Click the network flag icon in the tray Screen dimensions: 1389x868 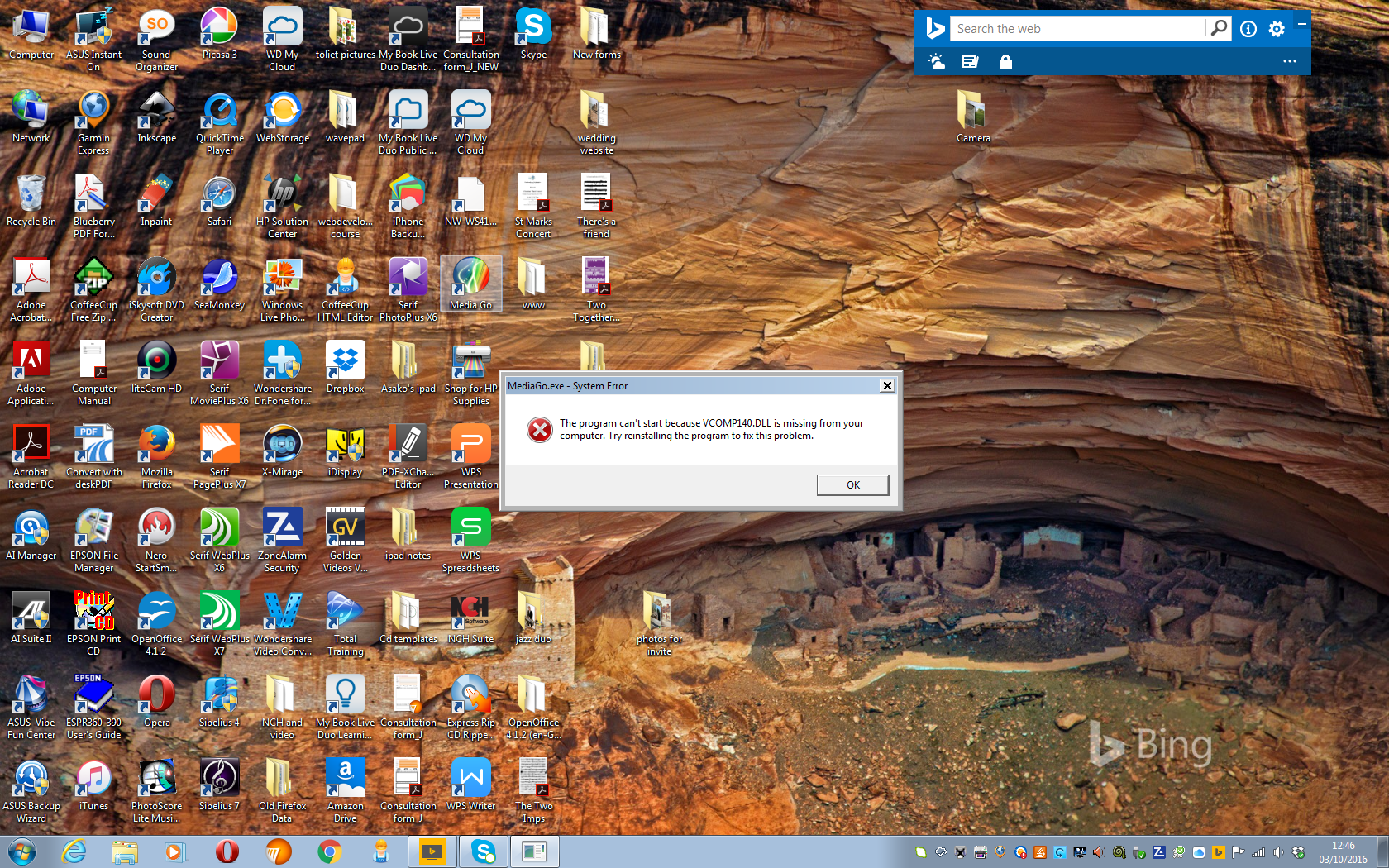(1238, 852)
